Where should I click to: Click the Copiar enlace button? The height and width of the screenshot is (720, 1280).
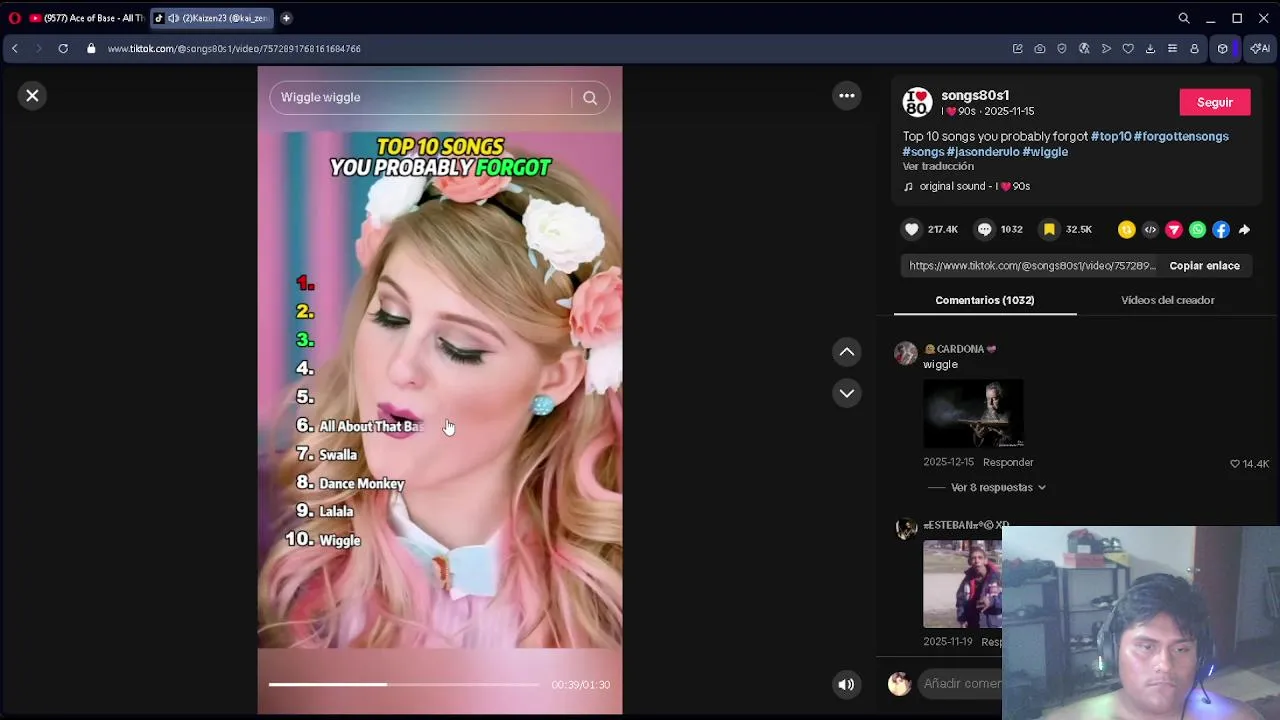pos(1204,266)
